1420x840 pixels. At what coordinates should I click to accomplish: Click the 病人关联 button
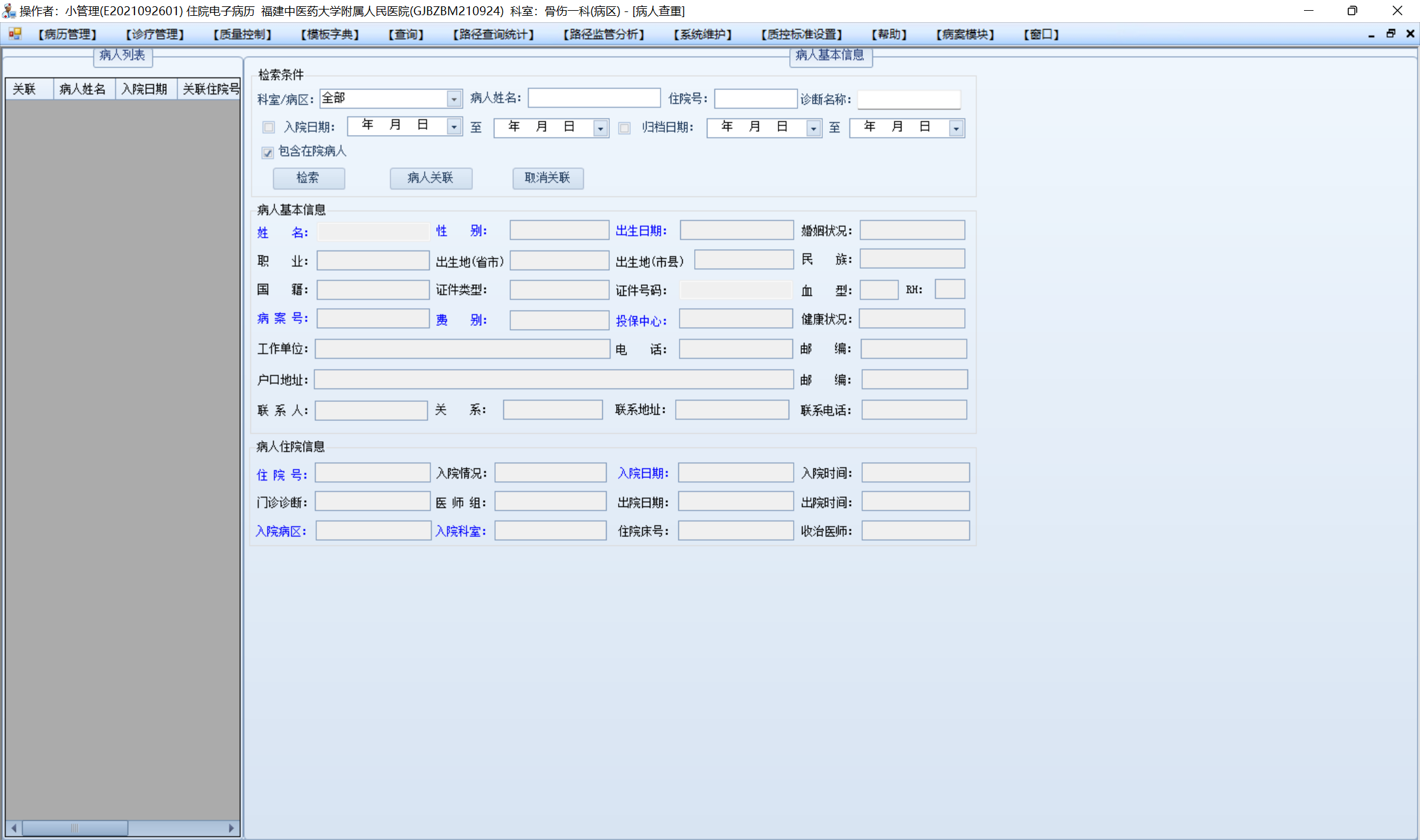point(430,178)
